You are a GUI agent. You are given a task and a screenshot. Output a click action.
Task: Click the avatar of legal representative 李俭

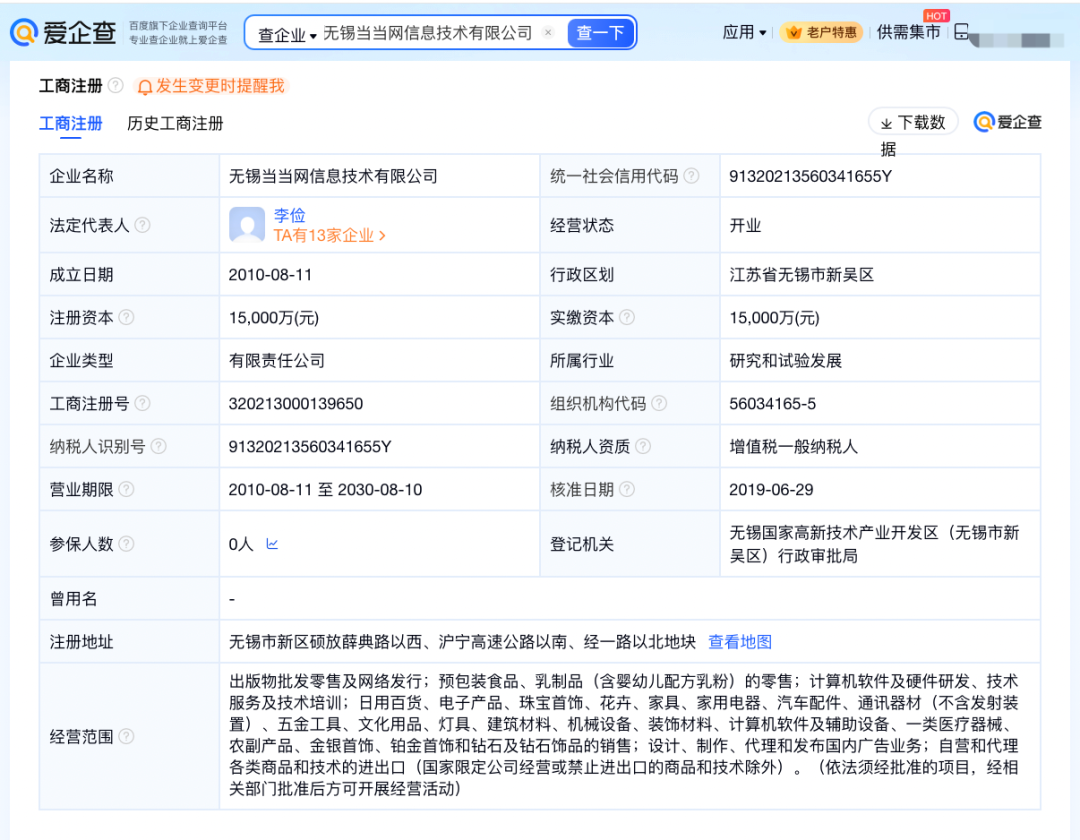[247, 225]
